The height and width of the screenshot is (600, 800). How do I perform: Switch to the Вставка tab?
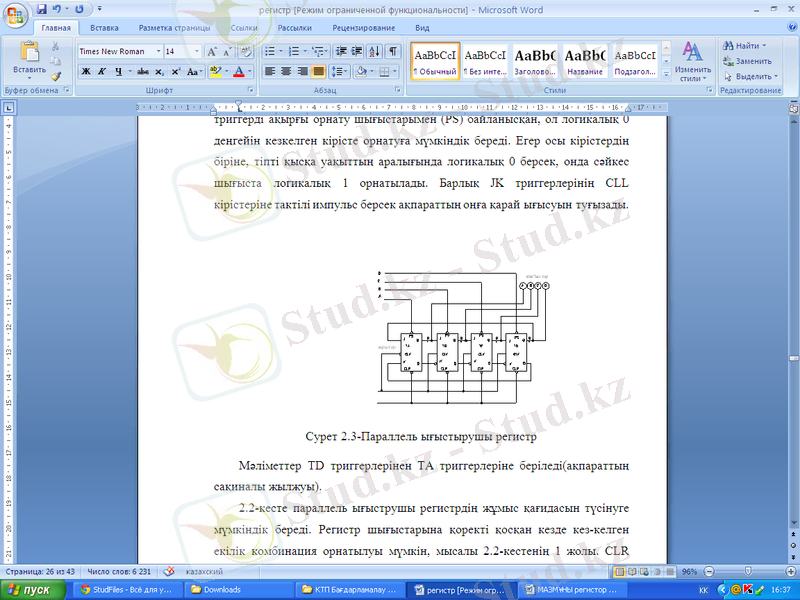(x=104, y=29)
